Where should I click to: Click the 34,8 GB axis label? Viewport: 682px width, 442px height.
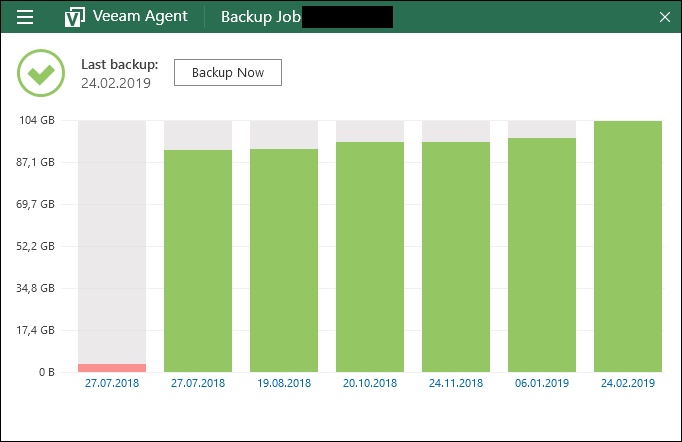click(35, 288)
